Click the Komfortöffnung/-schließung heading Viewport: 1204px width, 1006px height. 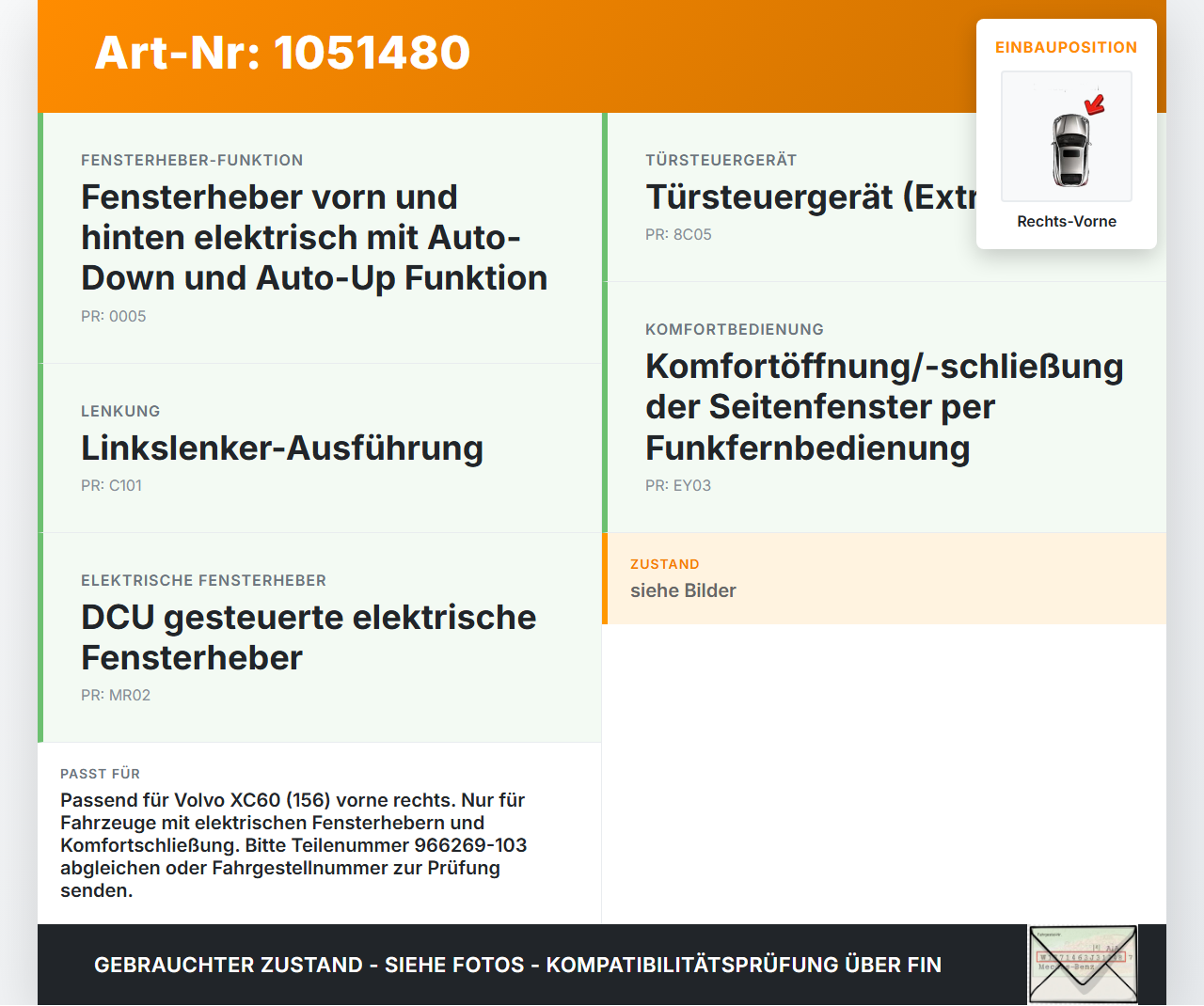[x=884, y=406]
